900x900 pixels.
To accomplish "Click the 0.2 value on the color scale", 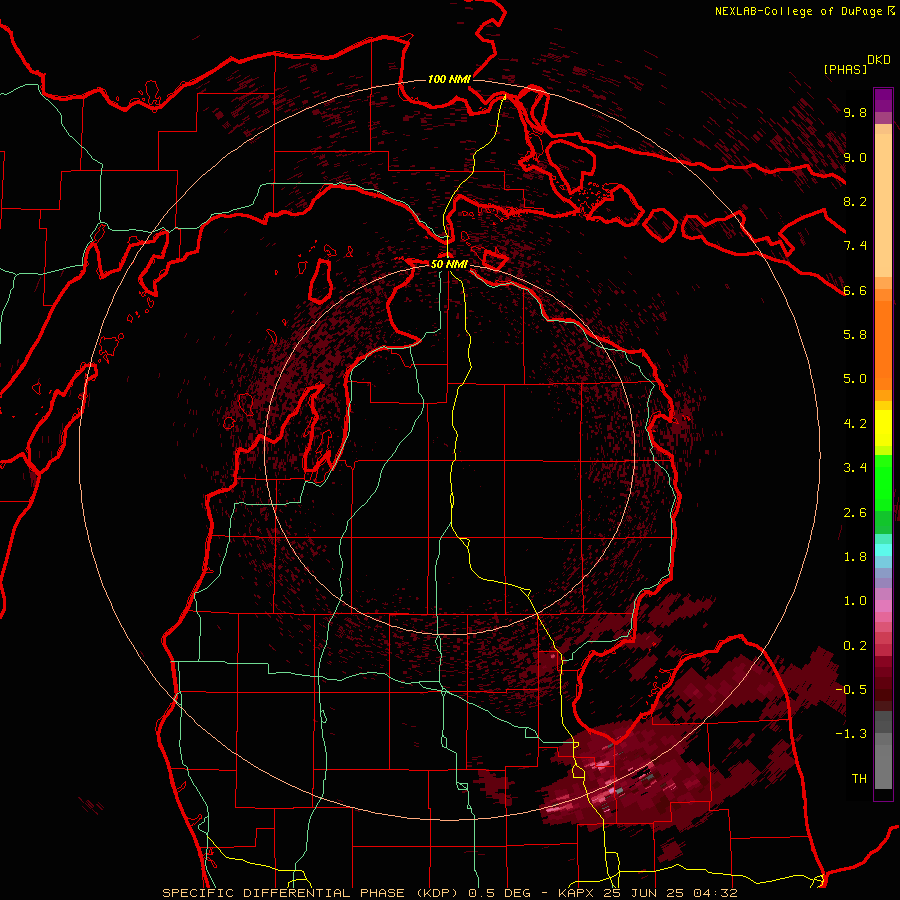I will [x=855, y=646].
